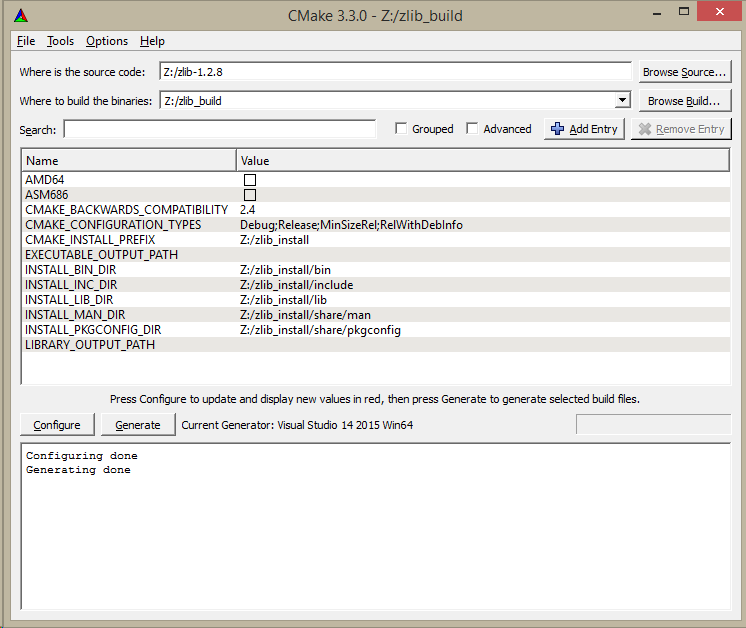Click the Search input field
746x628 pixels.
click(220, 129)
